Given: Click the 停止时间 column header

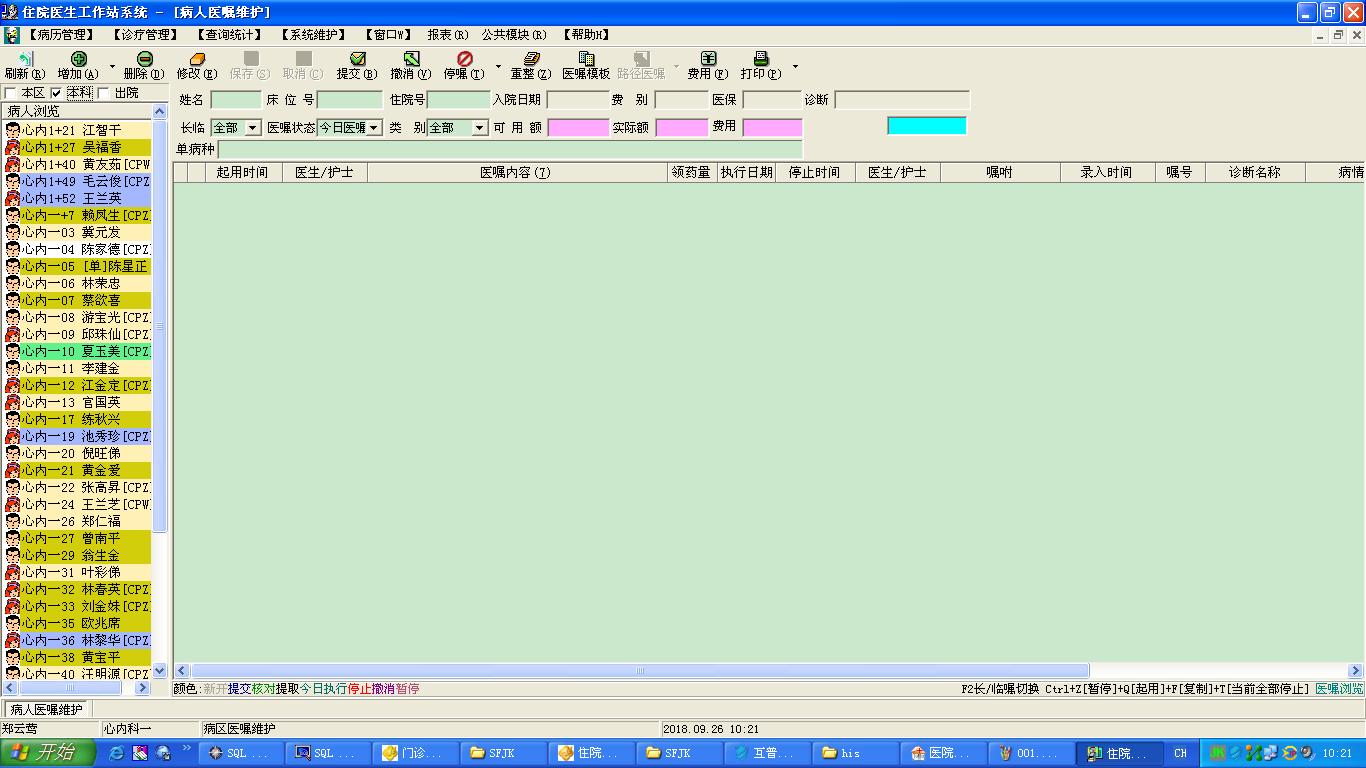Looking at the screenshot, I should tap(814, 172).
